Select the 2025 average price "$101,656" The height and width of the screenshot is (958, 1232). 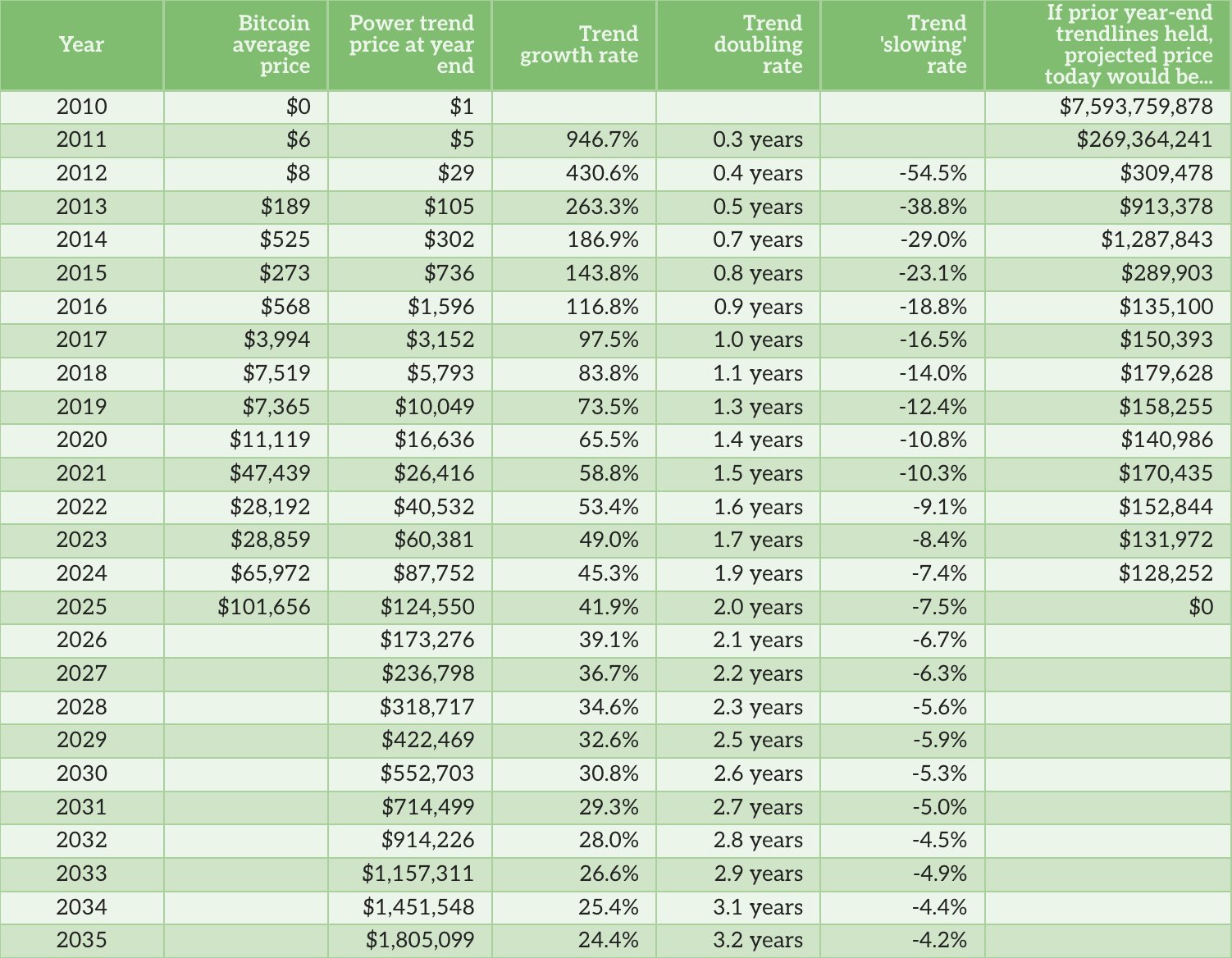(264, 607)
